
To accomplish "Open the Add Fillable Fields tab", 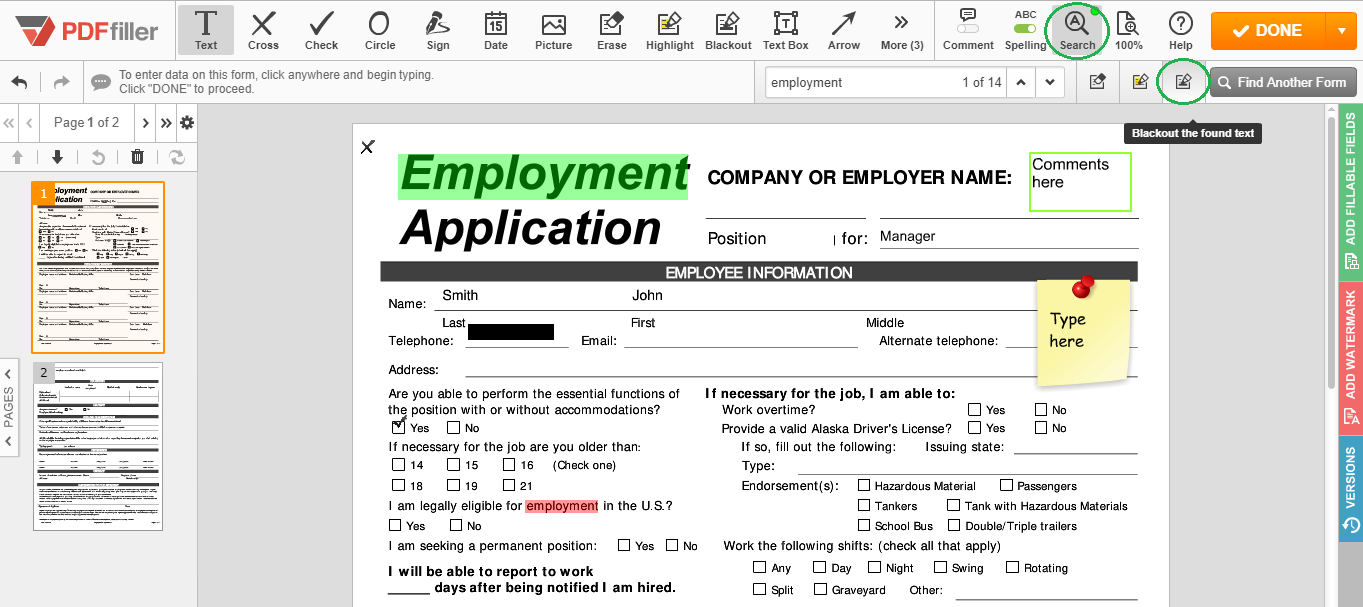I will pos(1350,190).
